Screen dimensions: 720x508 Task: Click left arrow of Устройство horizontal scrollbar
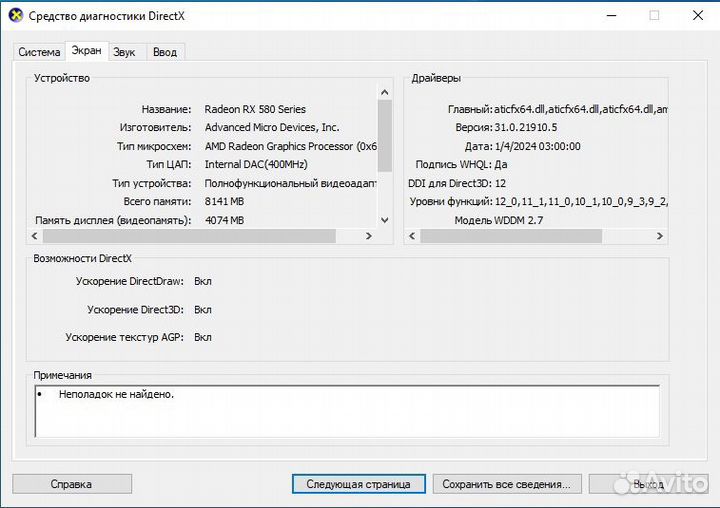[36, 236]
